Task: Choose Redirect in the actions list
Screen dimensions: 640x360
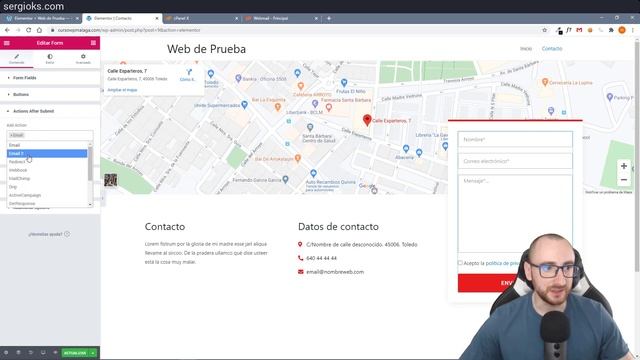Action: tap(47, 162)
